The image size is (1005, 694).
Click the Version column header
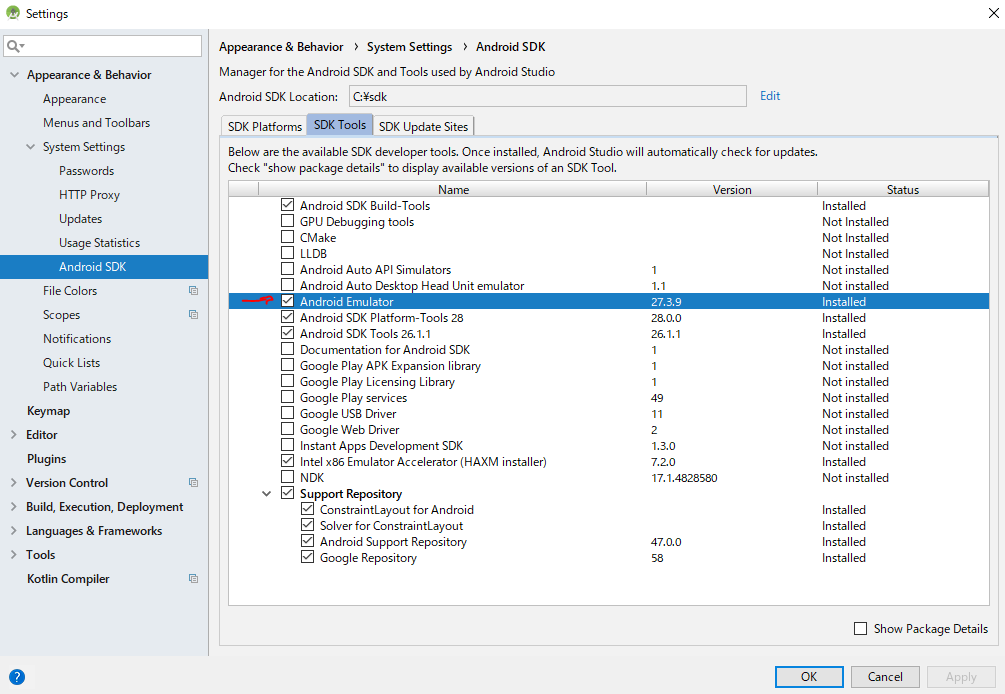(x=732, y=189)
